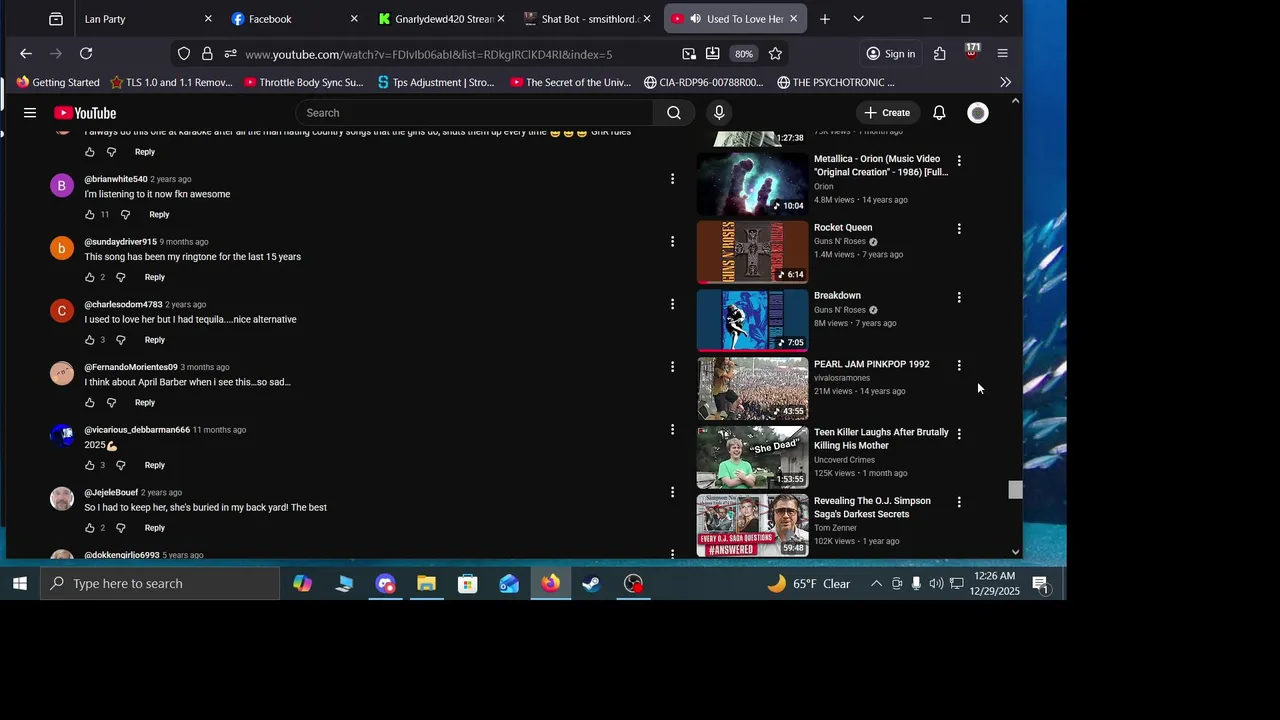Open Steam from the taskbar
Viewport: 1280px width, 720px height.
pyautogui.click(x=592, y=584)
